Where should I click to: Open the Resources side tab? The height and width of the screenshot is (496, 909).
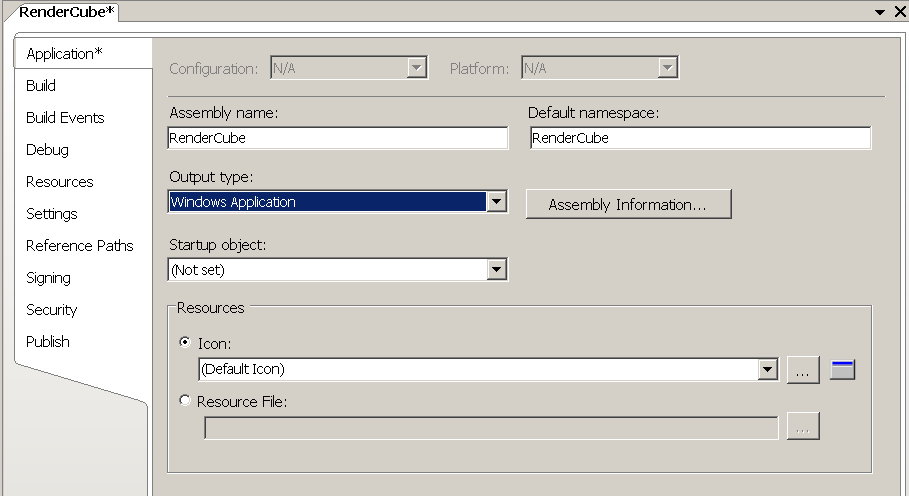pyautogui.click(x=59, y=182)
